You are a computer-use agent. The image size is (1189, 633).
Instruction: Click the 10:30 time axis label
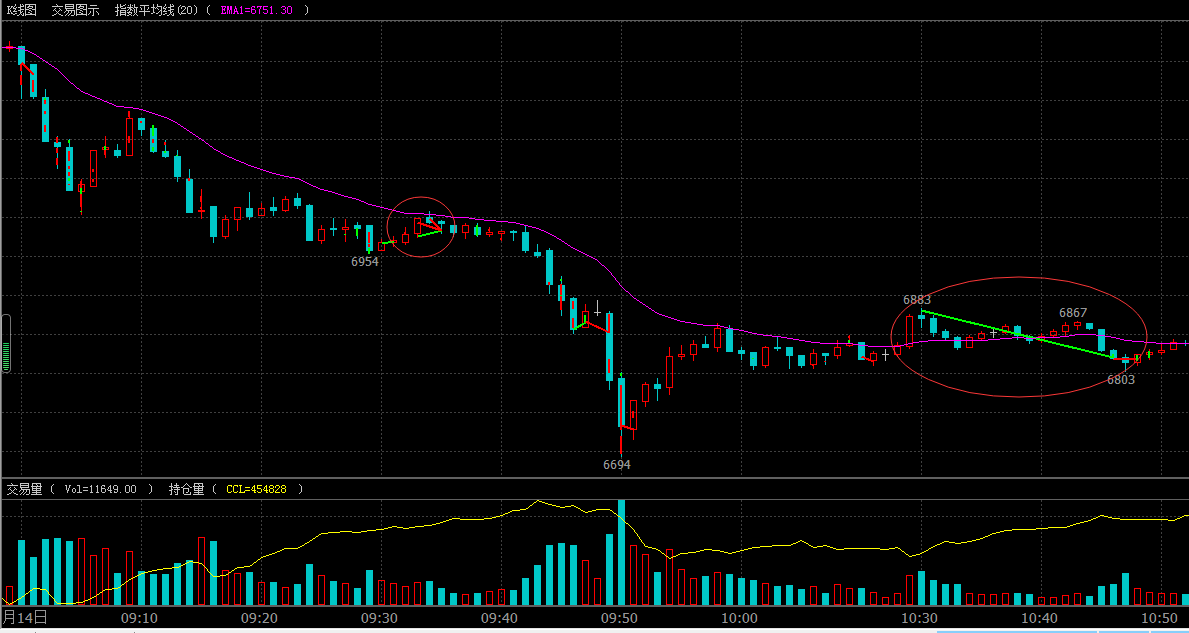(920, 617)
